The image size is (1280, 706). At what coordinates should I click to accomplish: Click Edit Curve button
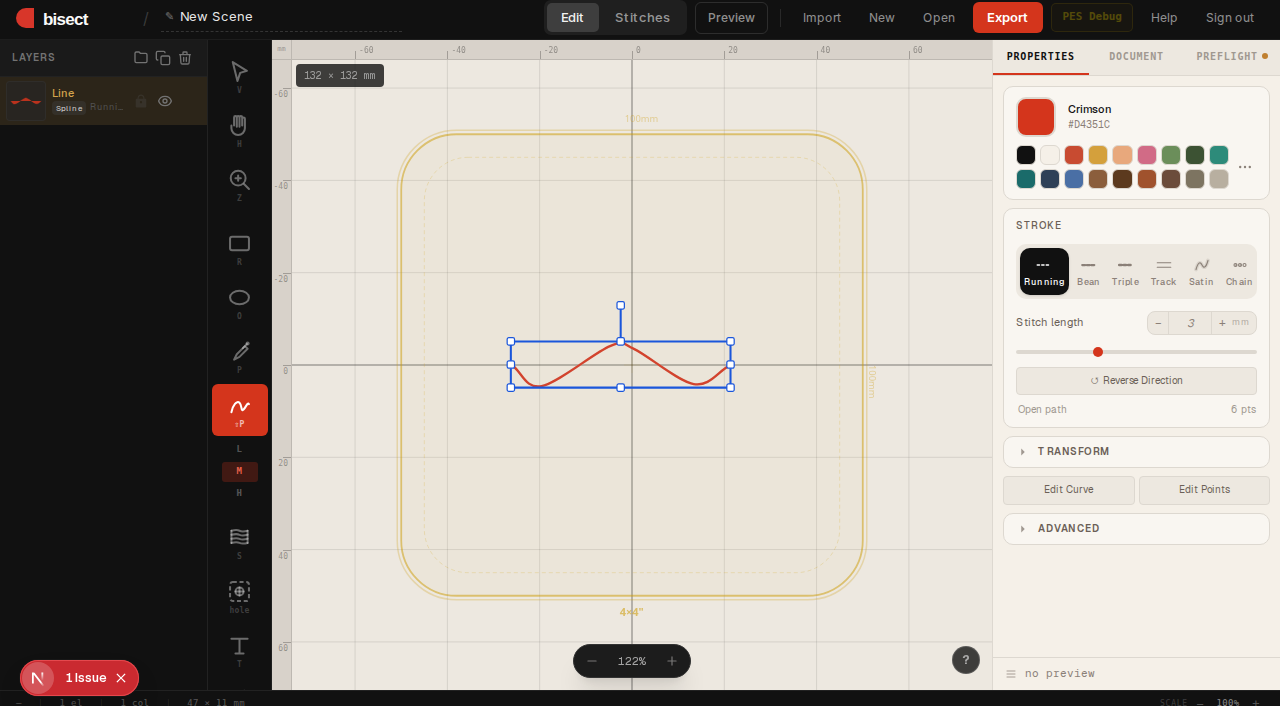1069,490
